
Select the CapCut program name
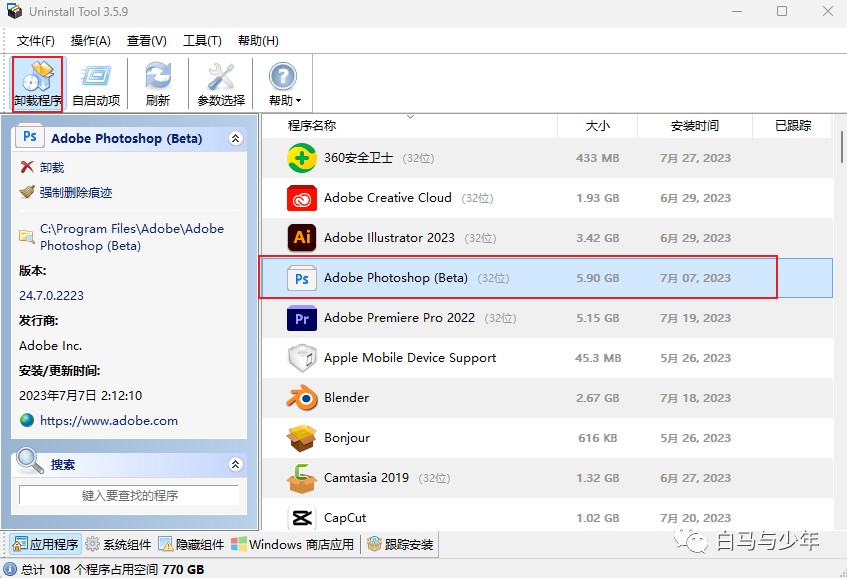pos(345,518)
